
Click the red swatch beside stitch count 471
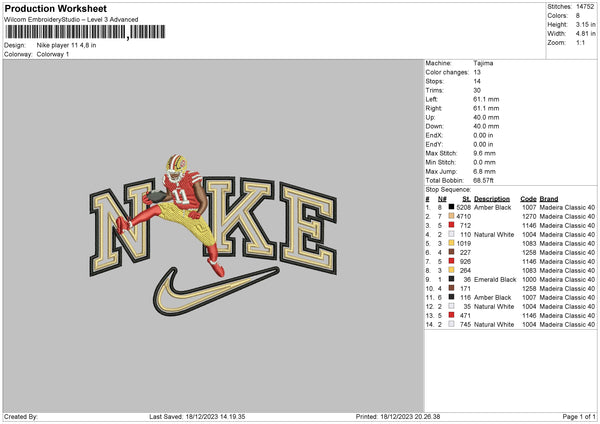tap(452, 315)
